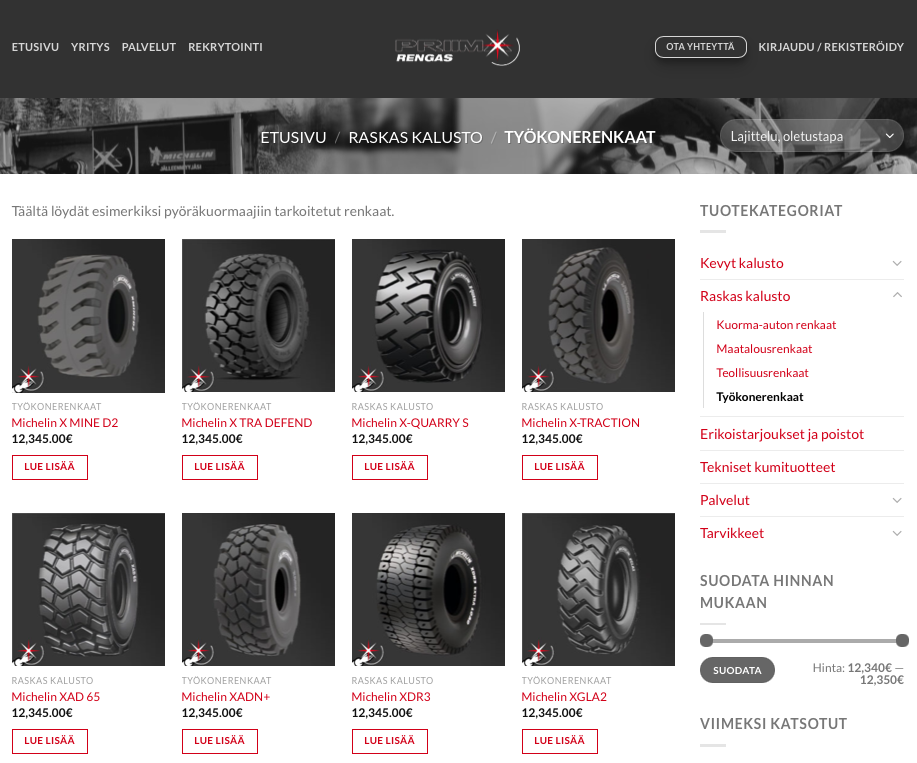The image size is (917, 763).
Task: Go to Raskas kalusto breadcrumb
Action: click(x=415, y=137)
